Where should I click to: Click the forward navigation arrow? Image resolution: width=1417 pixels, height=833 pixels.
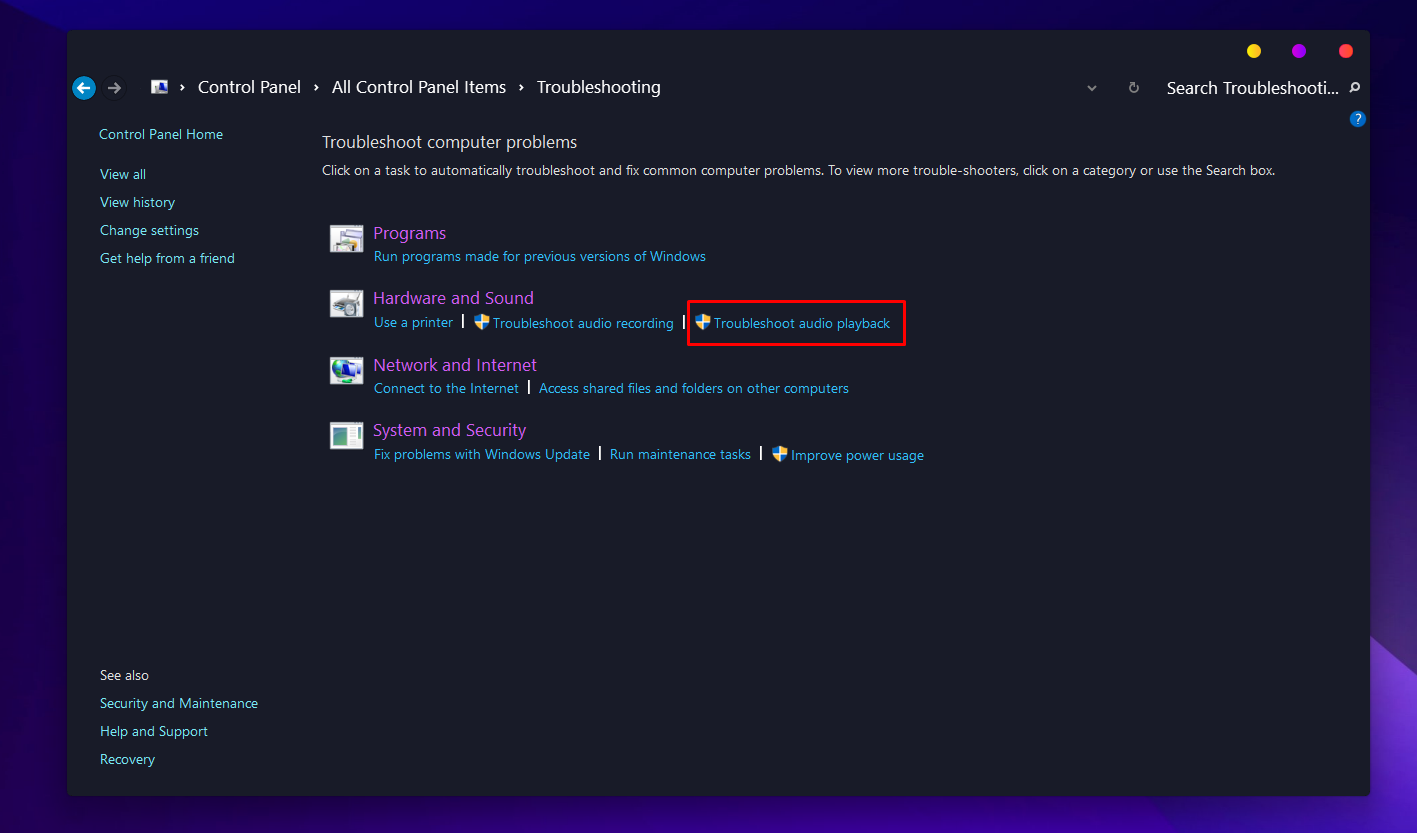tap(115, 88)
